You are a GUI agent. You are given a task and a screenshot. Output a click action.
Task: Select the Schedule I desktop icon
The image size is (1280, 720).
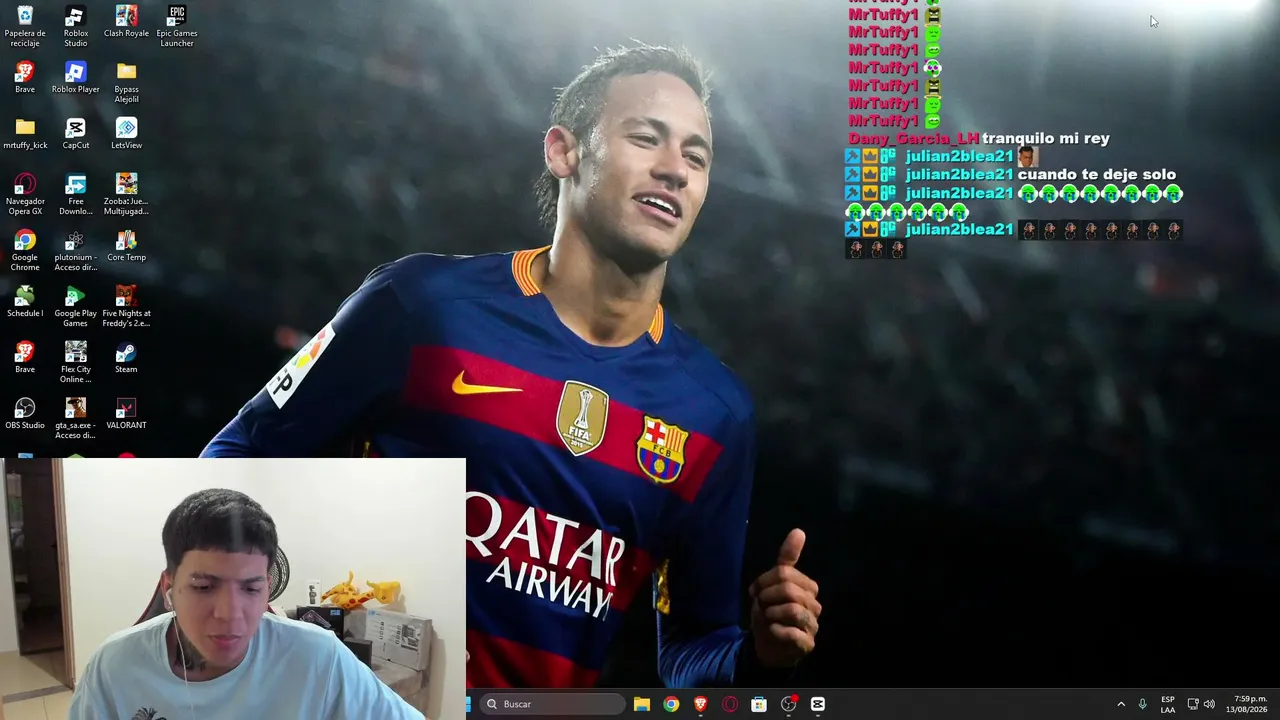[25, 301]
